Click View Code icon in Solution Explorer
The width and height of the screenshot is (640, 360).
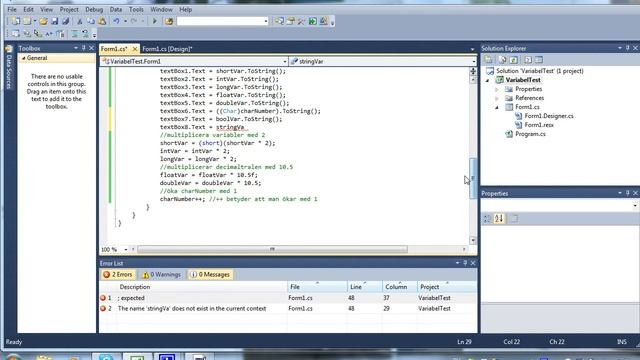click(528, 60)
